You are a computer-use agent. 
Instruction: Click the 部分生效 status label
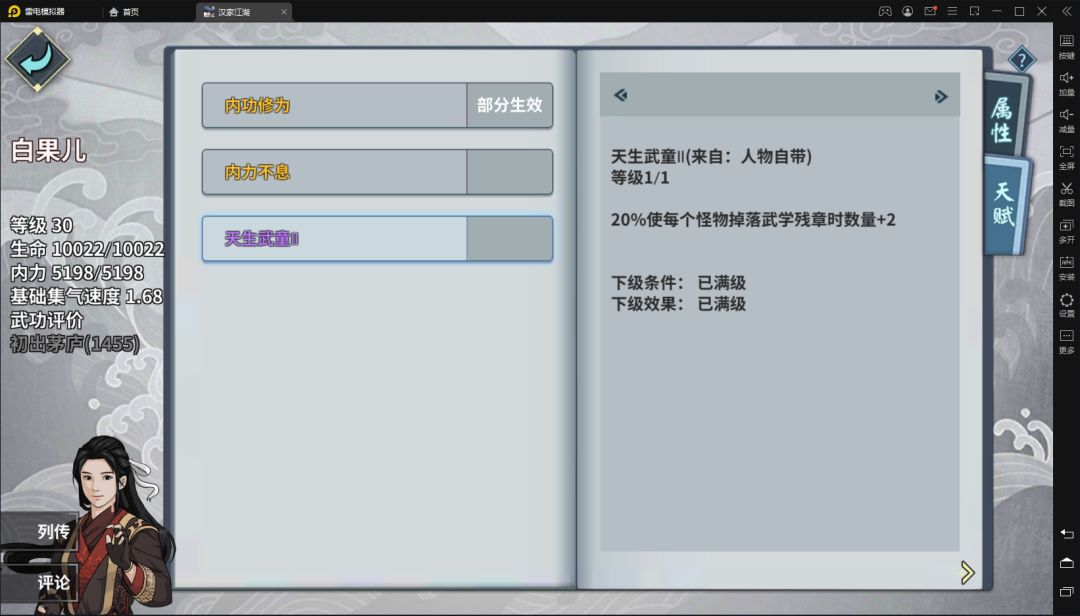[510, 105]
